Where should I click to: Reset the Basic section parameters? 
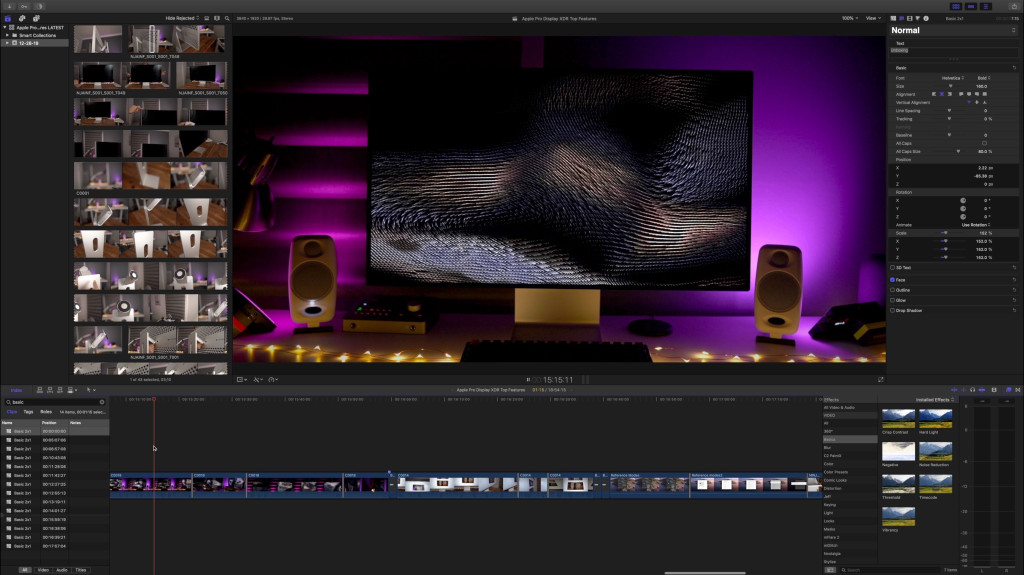coord(1013,67)
